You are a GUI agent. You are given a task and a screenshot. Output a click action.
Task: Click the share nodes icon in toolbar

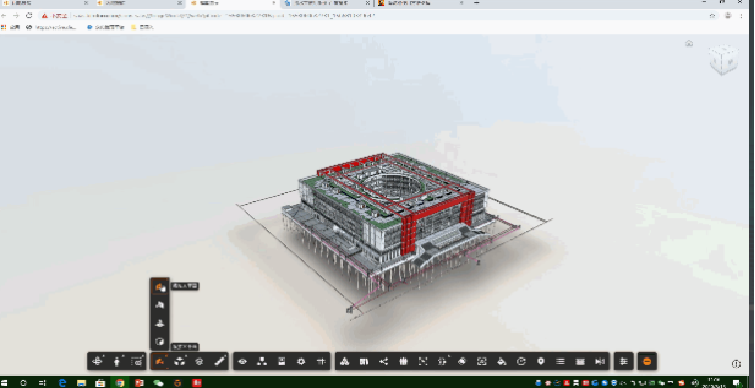(384, 361)
